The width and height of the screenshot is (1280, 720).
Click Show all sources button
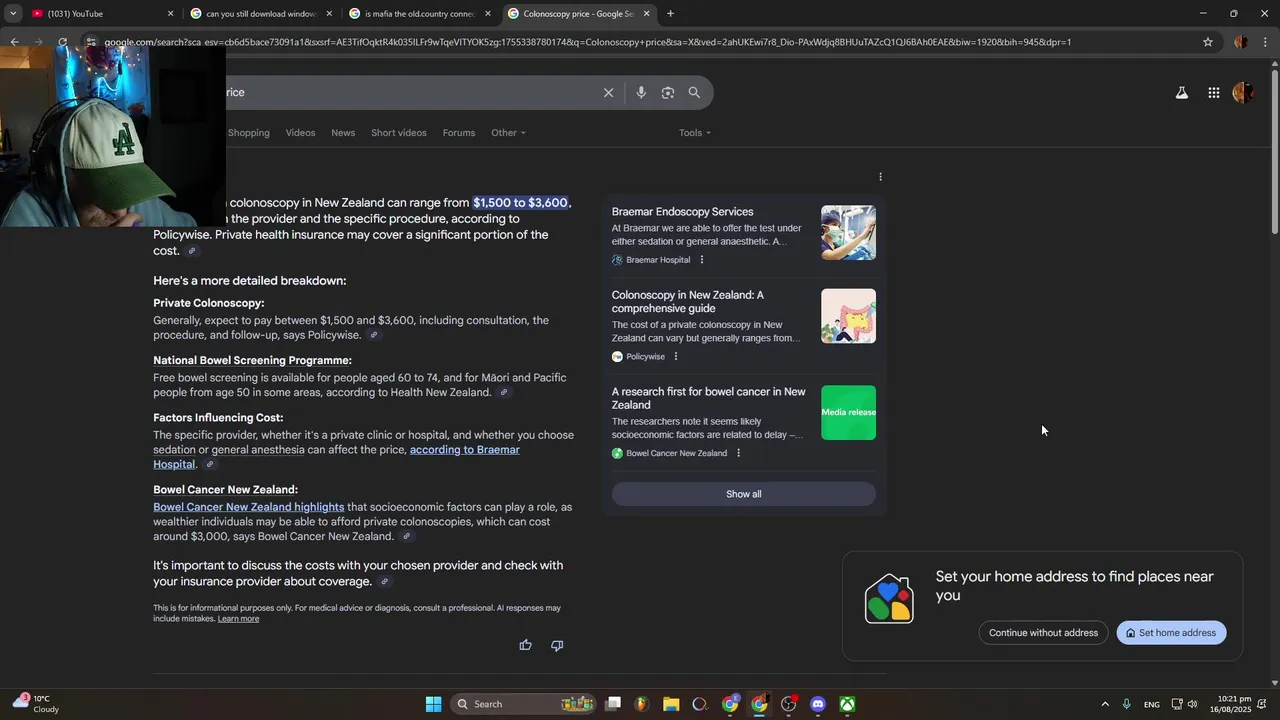click(x=743, y=494)
